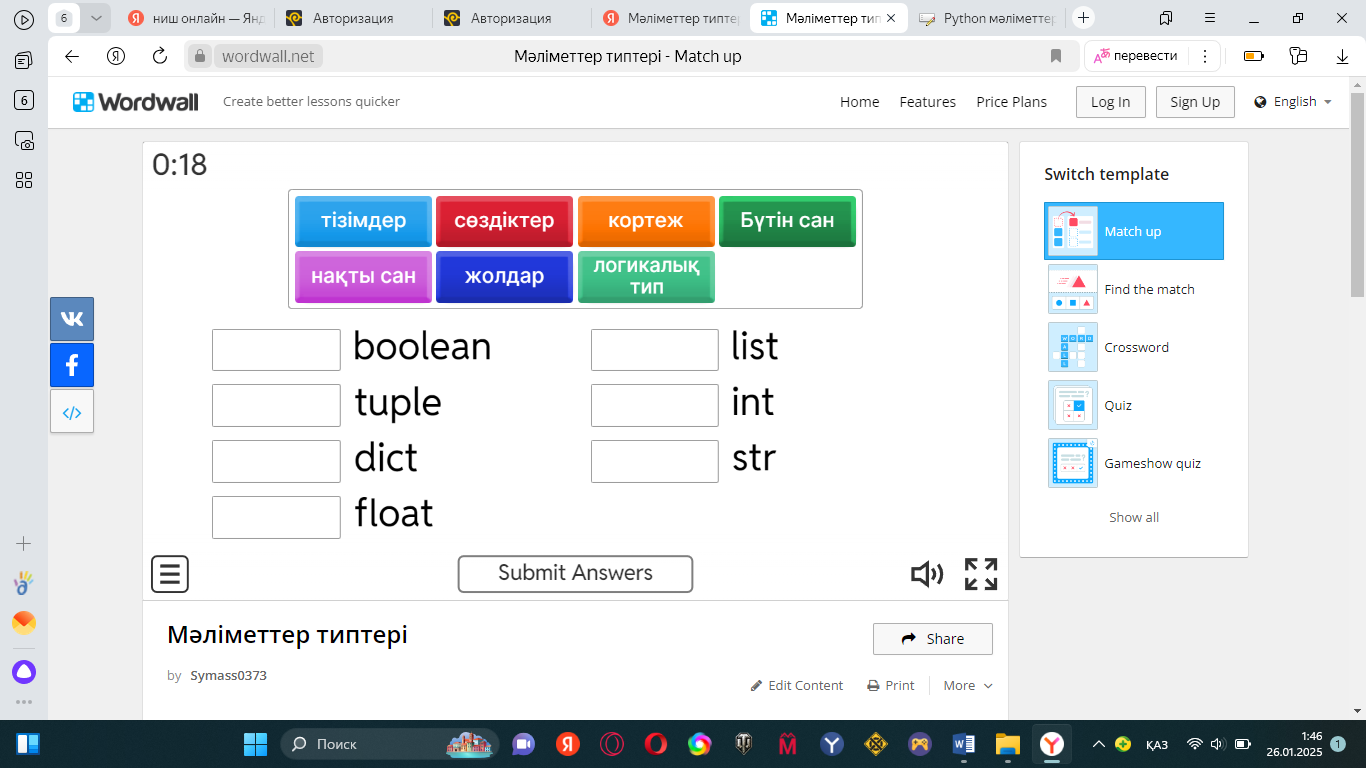
Task: Click Show all templates
Action: coord(1134,518)
